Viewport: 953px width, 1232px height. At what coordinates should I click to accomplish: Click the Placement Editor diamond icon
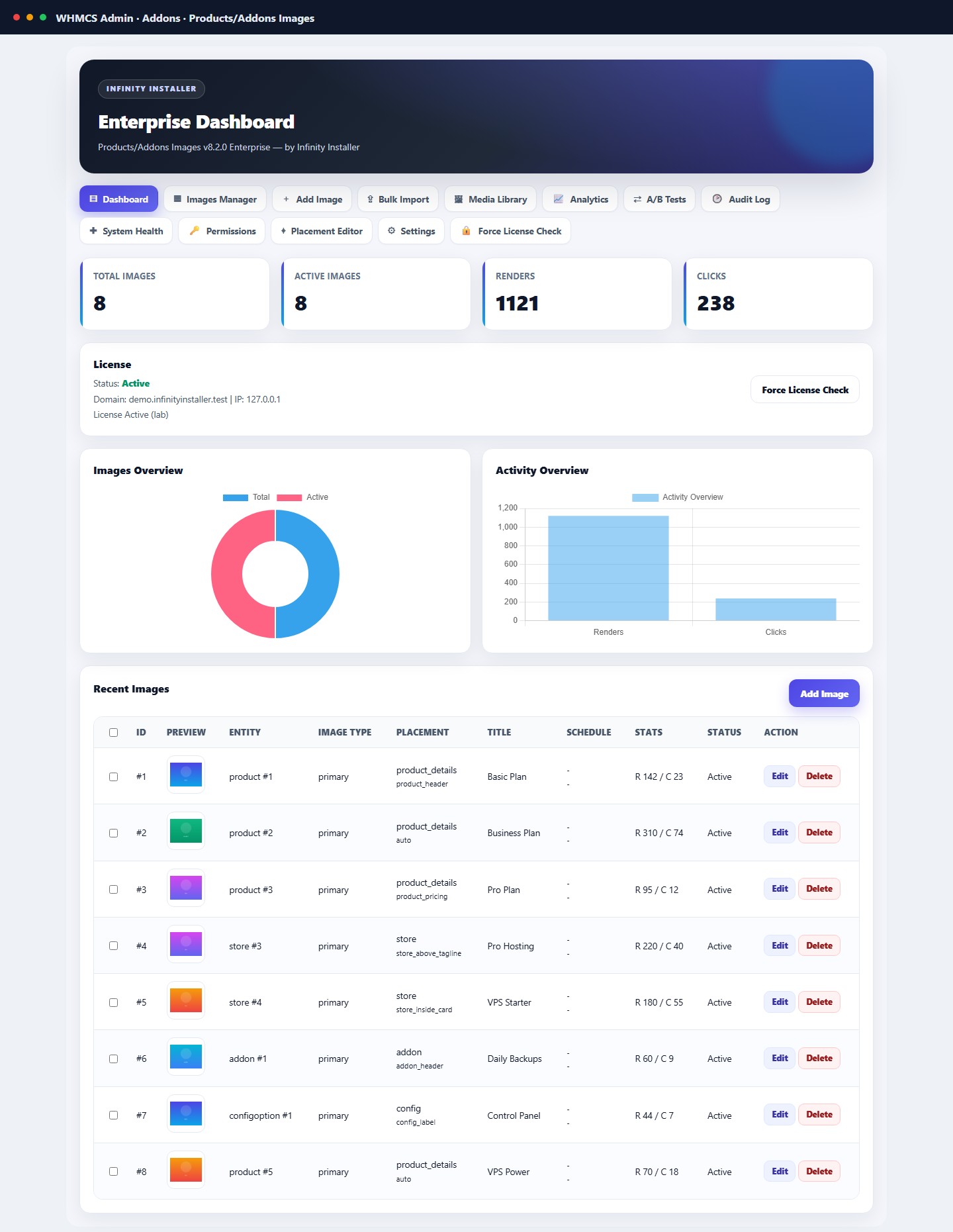(x=283, y=230)
